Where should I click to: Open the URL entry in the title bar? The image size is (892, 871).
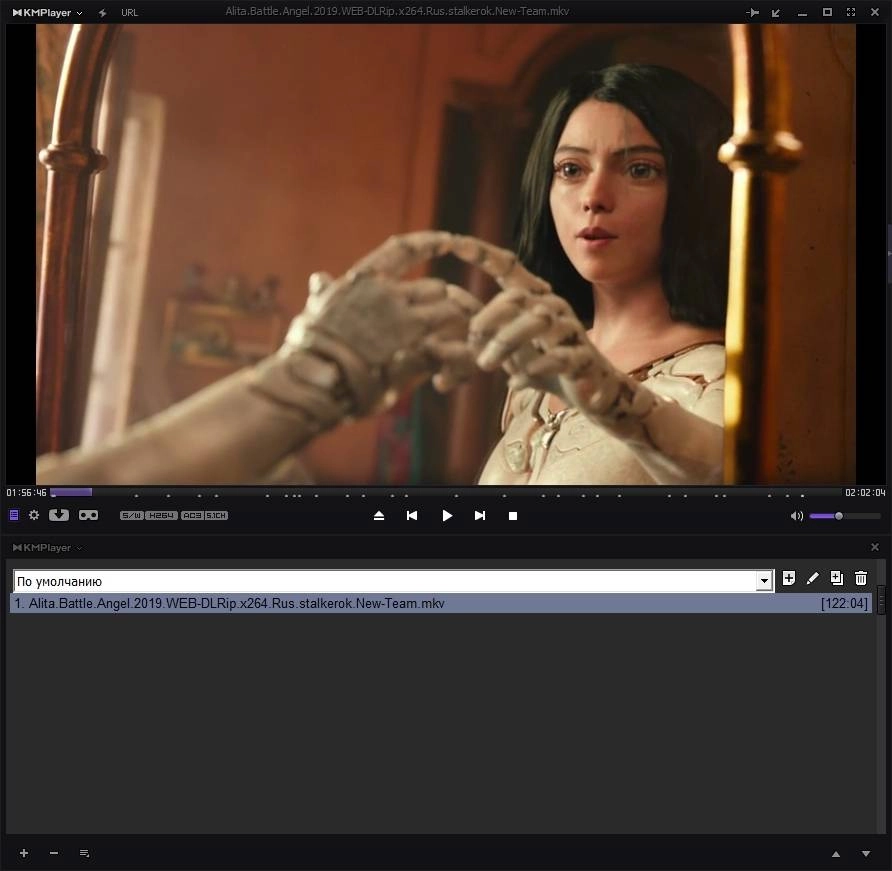pyautogui.click(x=129, y=13)
